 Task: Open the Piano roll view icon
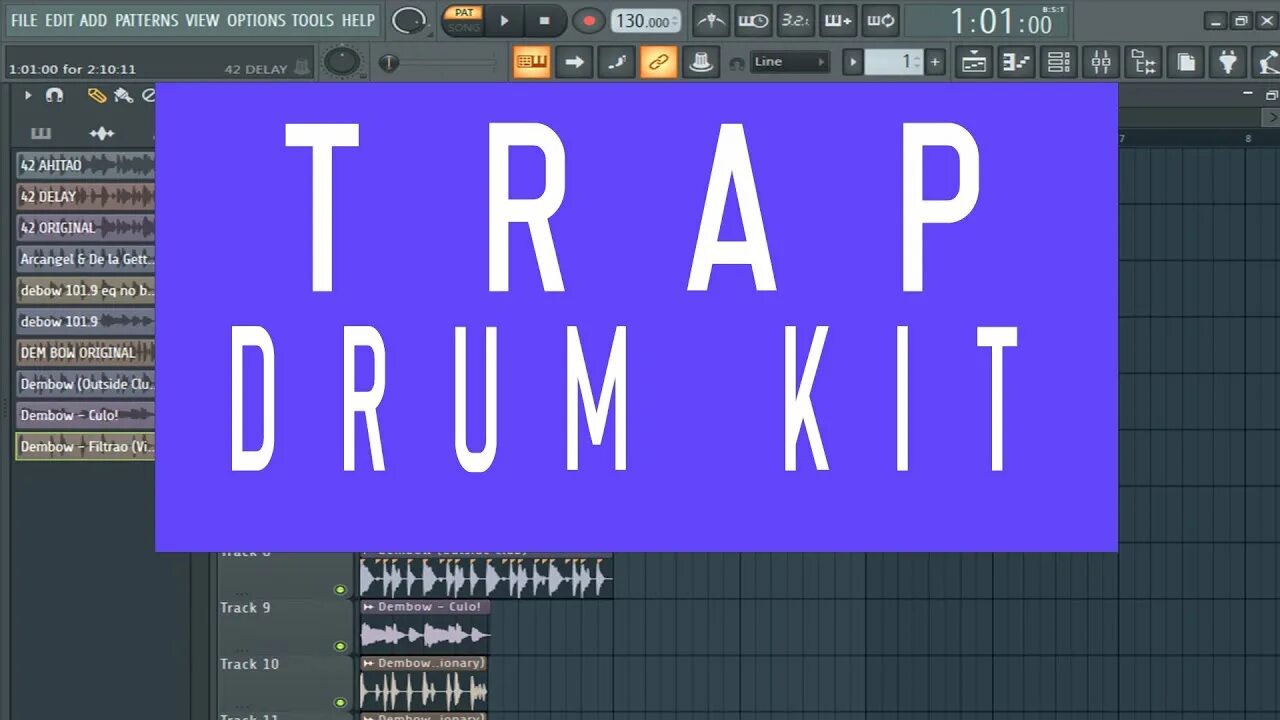1016,62
